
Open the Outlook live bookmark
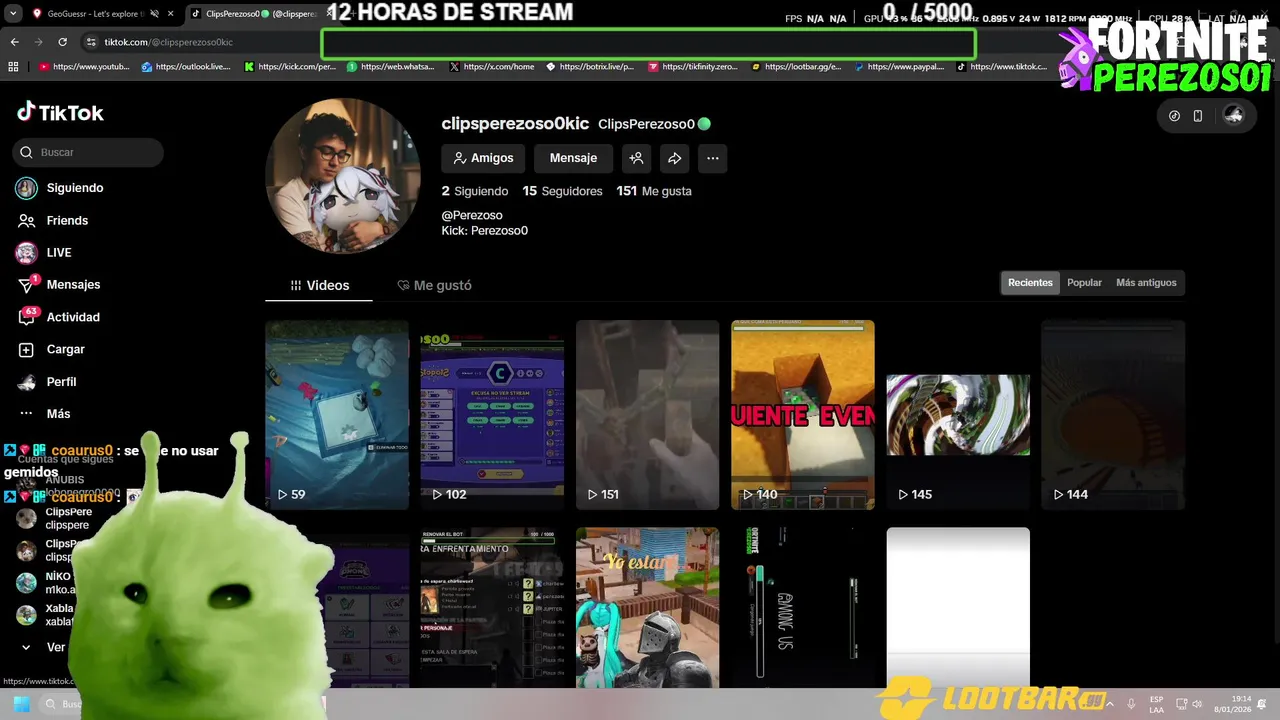[x=186, y=67]
